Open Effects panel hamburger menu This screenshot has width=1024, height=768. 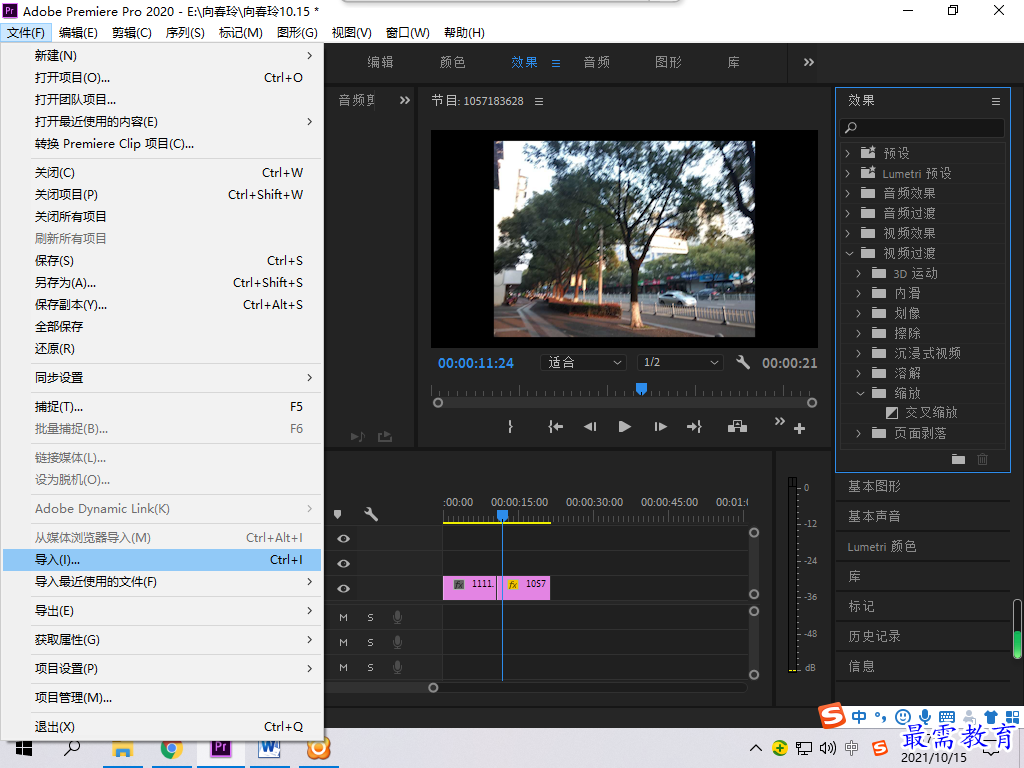(x=996, y=101)
